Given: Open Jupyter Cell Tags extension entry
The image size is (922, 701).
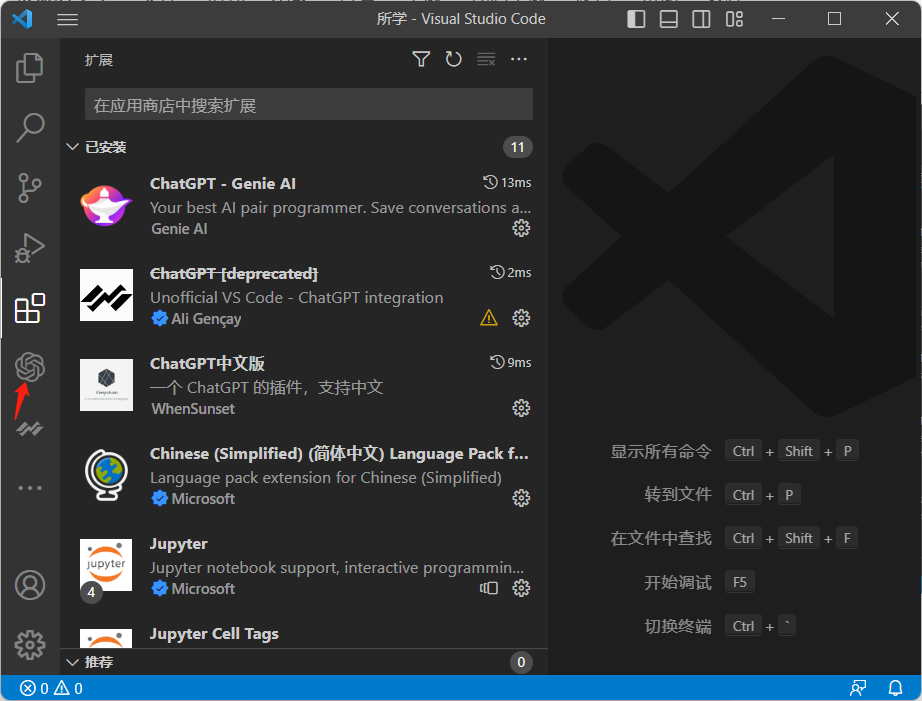Looking at the screenshot, I should tap(304, 630).
